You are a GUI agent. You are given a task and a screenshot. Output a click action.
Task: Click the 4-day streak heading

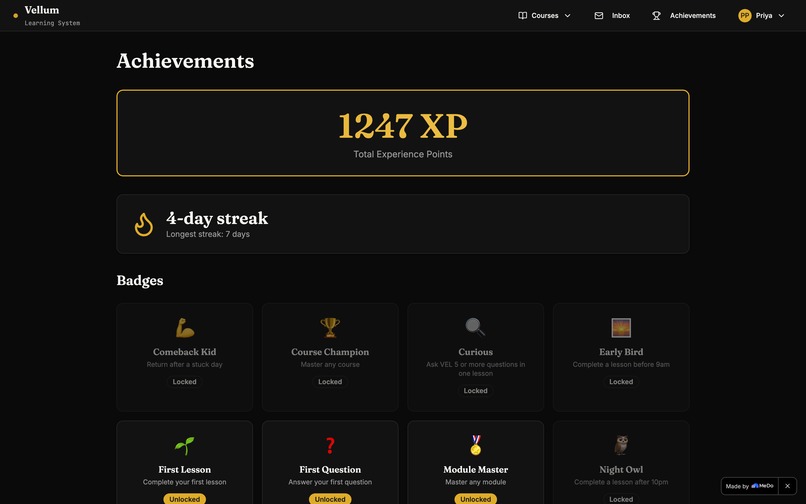tap(217, 218)
